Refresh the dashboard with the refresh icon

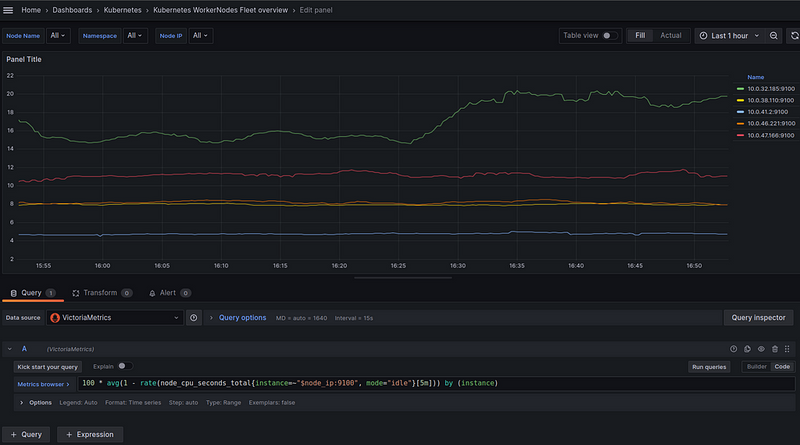794,36
